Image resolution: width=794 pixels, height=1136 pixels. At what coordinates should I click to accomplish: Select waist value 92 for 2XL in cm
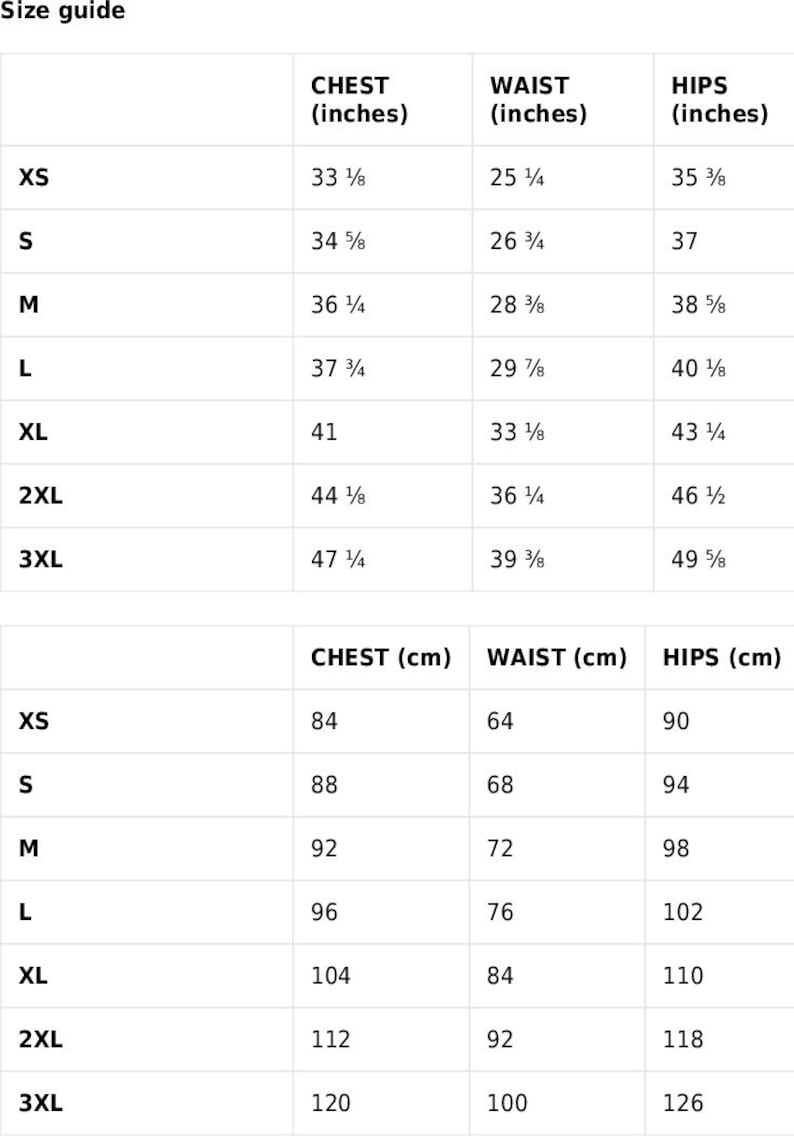click(500, 1039)
